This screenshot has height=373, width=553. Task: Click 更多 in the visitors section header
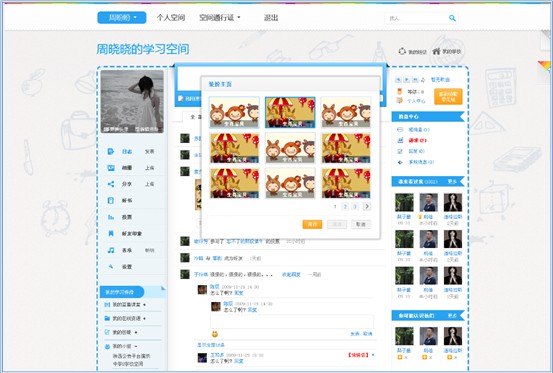[452, 182]
